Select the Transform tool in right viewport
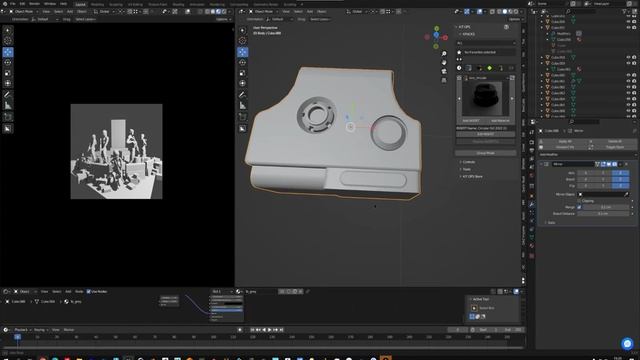640x360 pixels. pos(242,83)
